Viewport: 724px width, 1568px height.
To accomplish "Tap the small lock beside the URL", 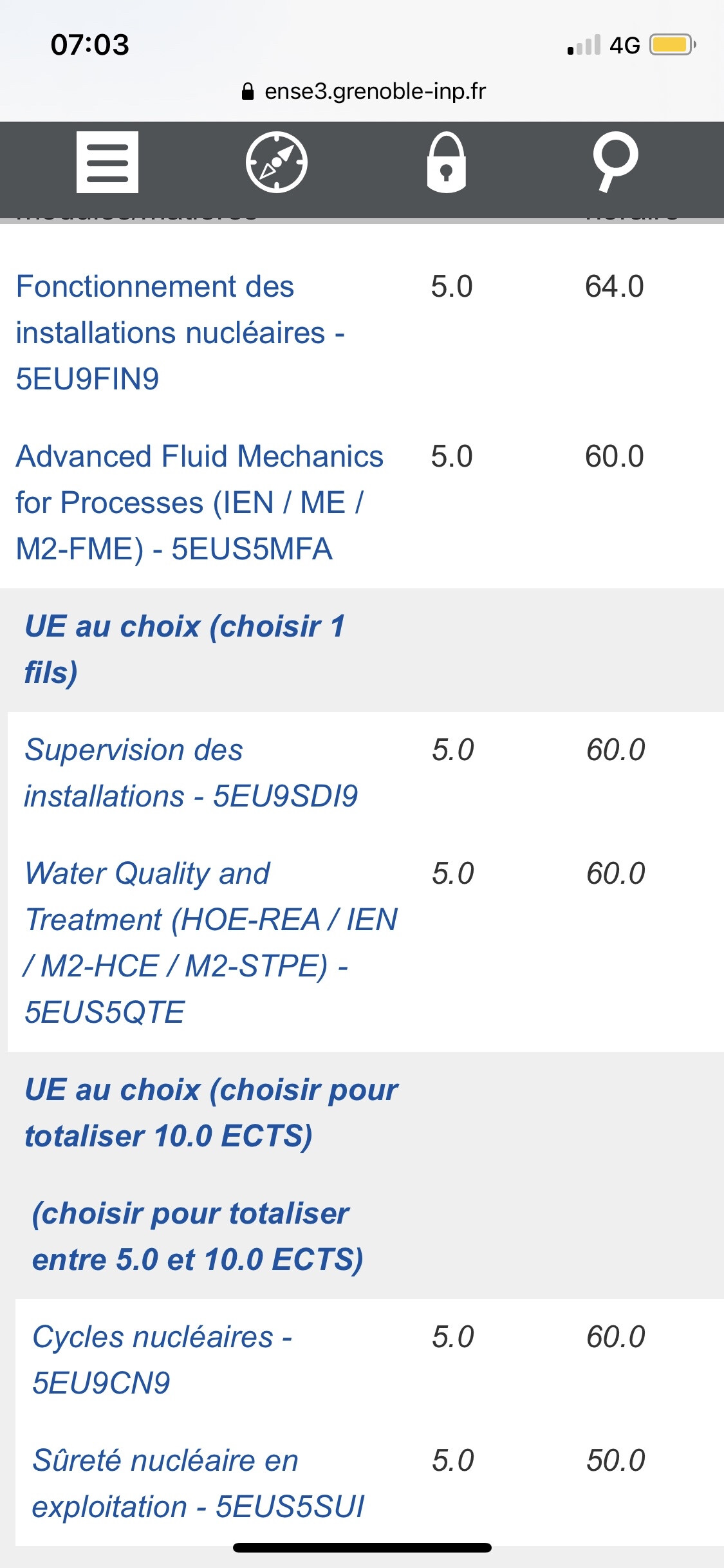I will (248, 92).
